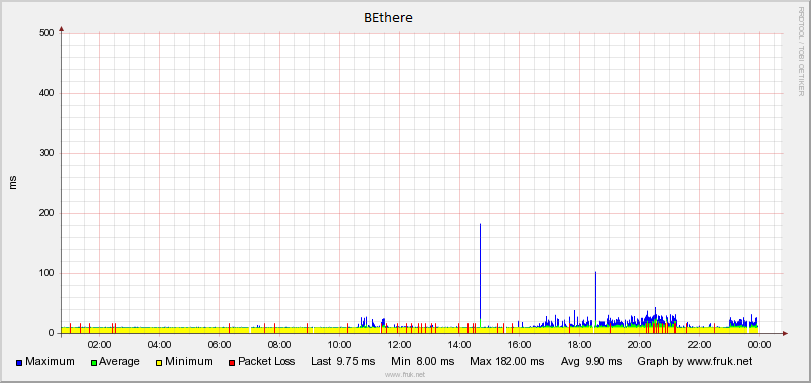Click the small www.fruk.net footer watermark

[405, 374]
